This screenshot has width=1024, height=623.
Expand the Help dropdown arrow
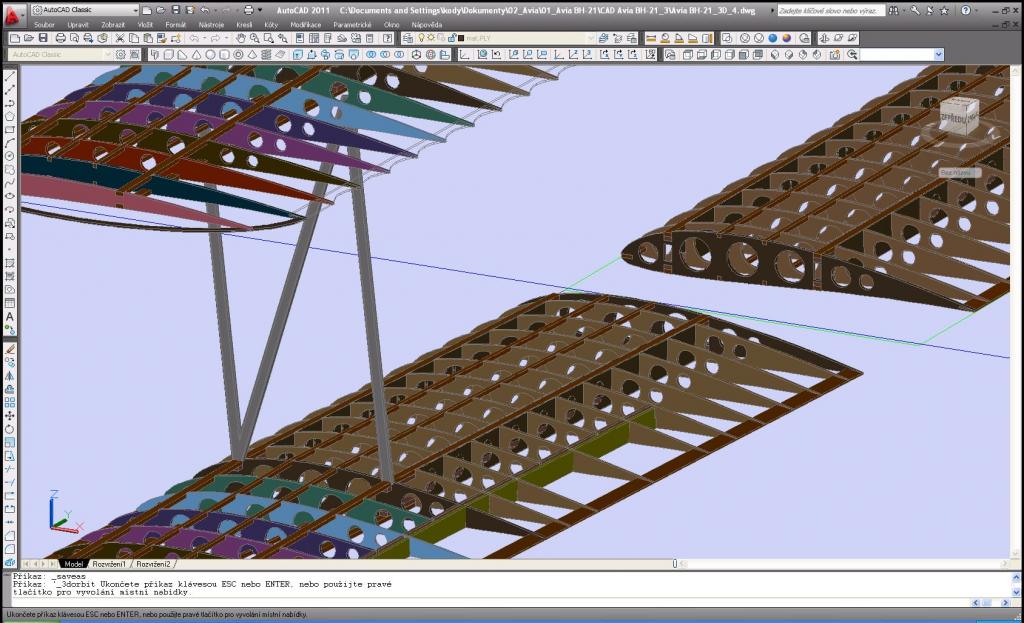coord(977,10)
